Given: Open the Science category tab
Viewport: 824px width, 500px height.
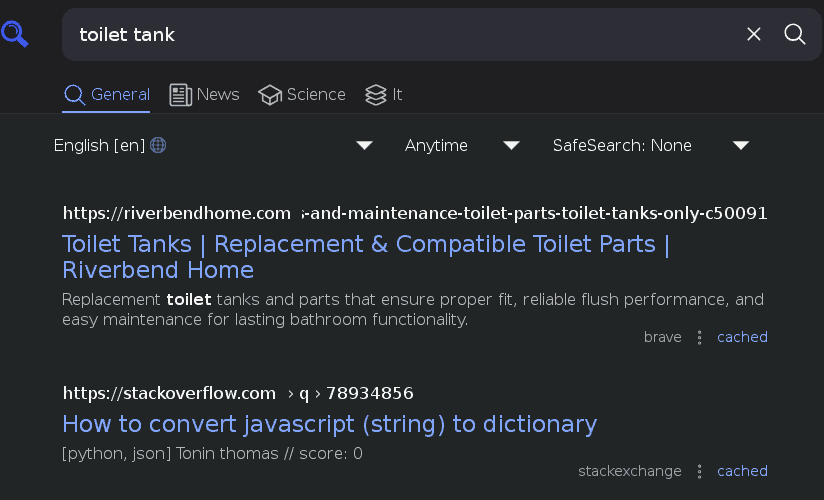Looking at the screenshot, I should (302, 95).
